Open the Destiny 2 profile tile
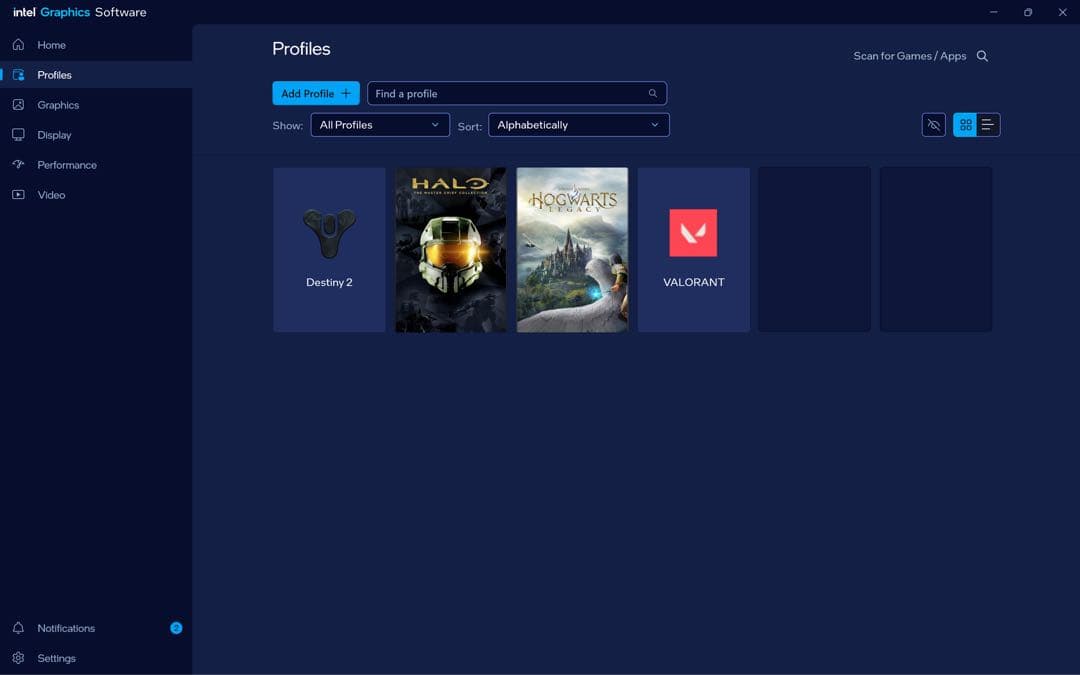Screen dimensions: 1080x675 (x=329, y=250)
